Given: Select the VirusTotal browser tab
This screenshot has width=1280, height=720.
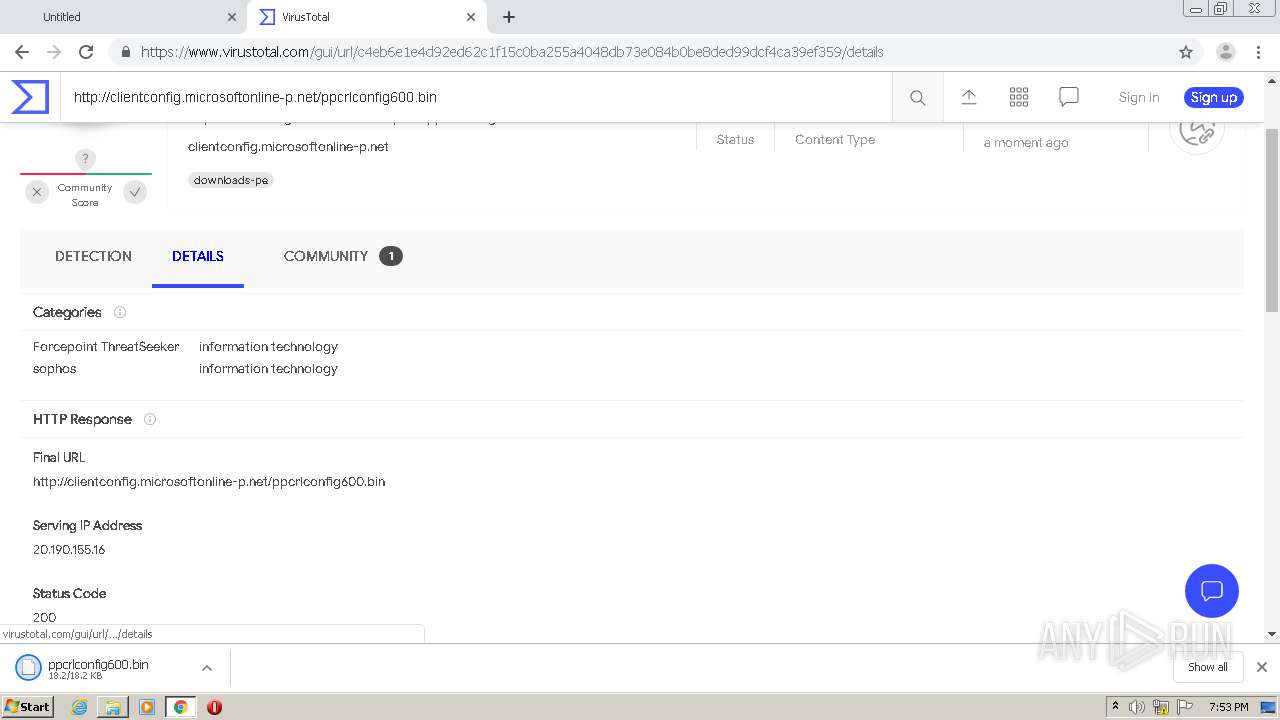Looking at the screenshot, I should (x=366, y=17).
